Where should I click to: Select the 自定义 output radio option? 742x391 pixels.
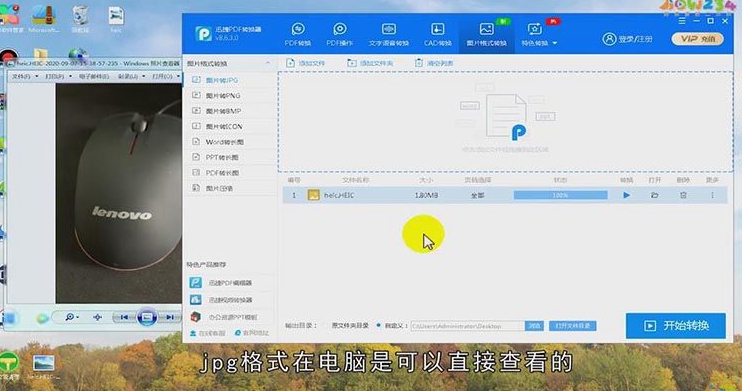pos(392,326)
